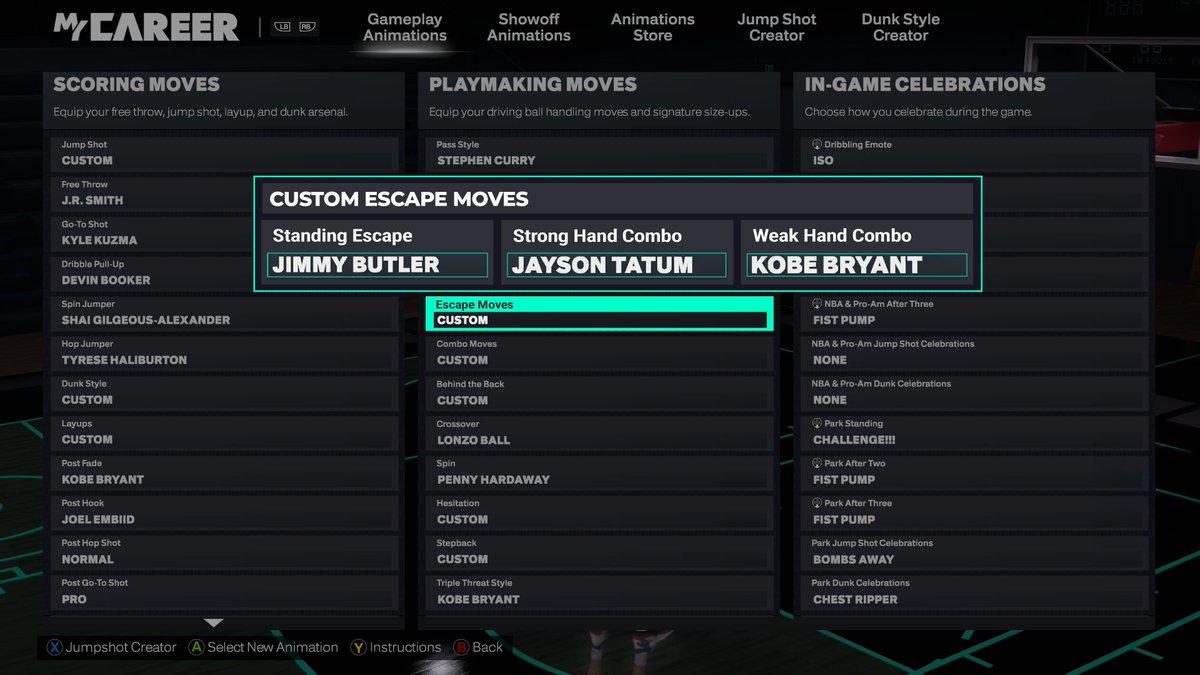Select Park Dunk Celebrations Chest Ripper row

pos(975,592)
